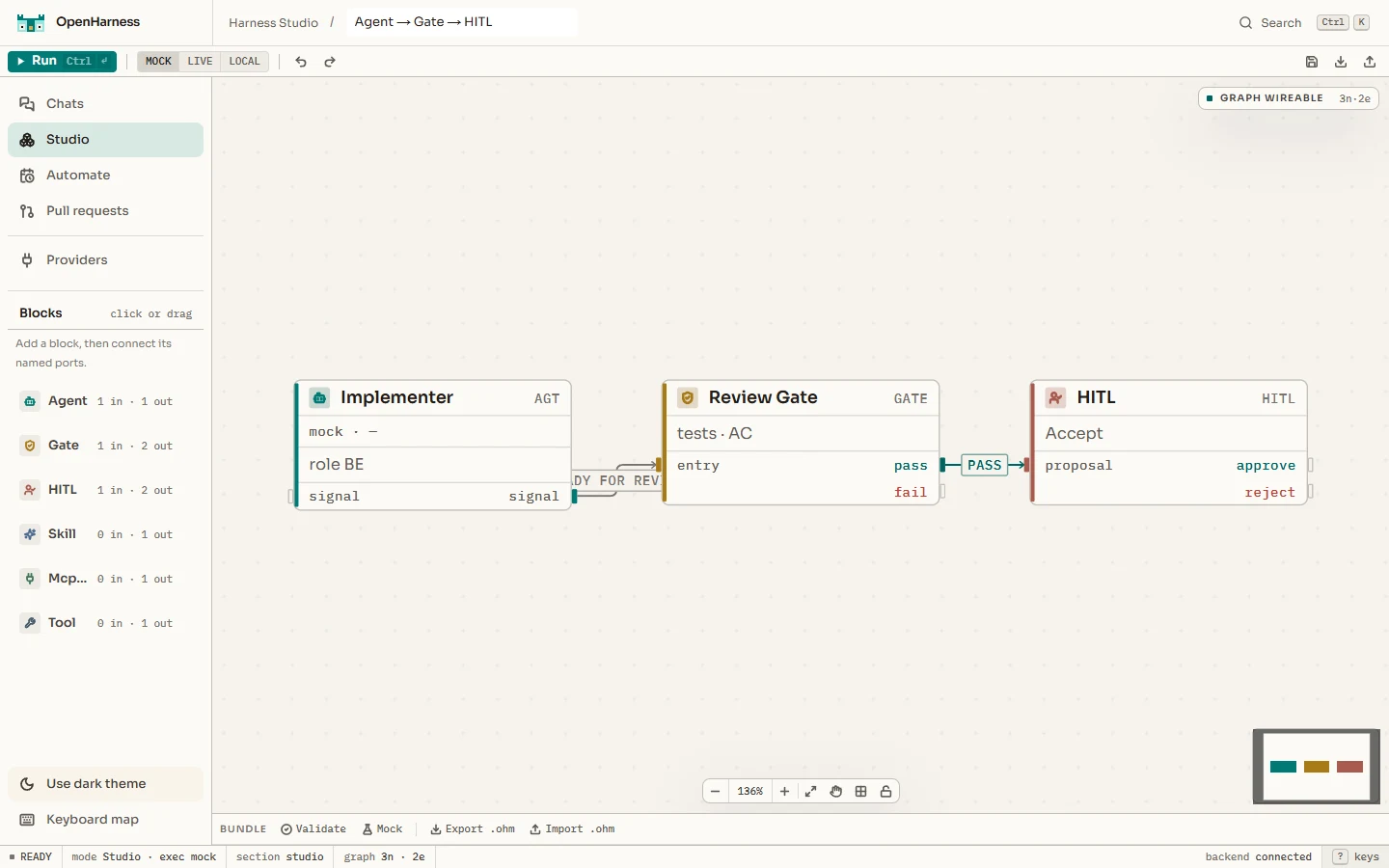This screenshot has width=1389, height=868.
Task: Click the Harness Studio breadcrumb
Action: click(x=273, y=23)
